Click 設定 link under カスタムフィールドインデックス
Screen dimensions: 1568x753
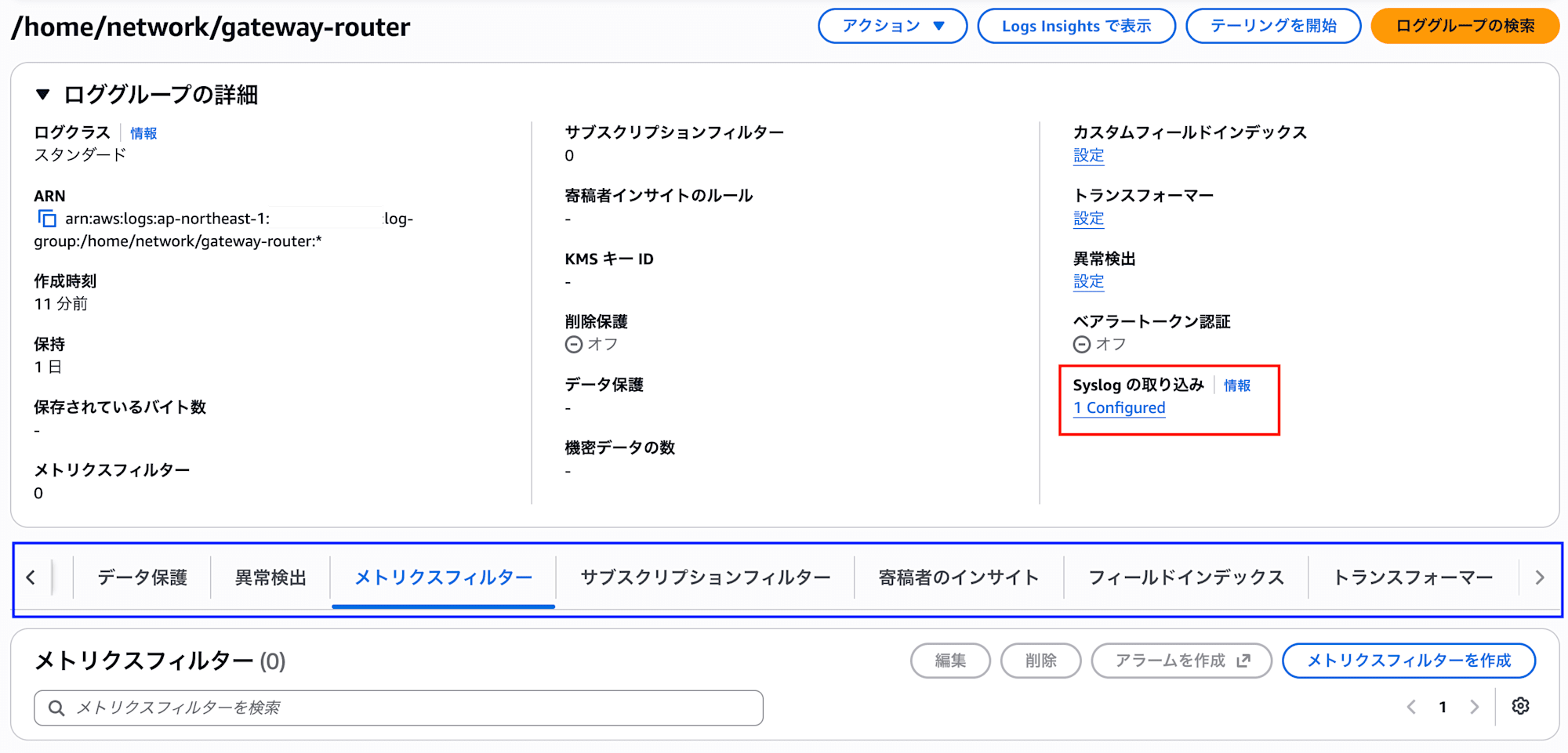pos(1088,155)
